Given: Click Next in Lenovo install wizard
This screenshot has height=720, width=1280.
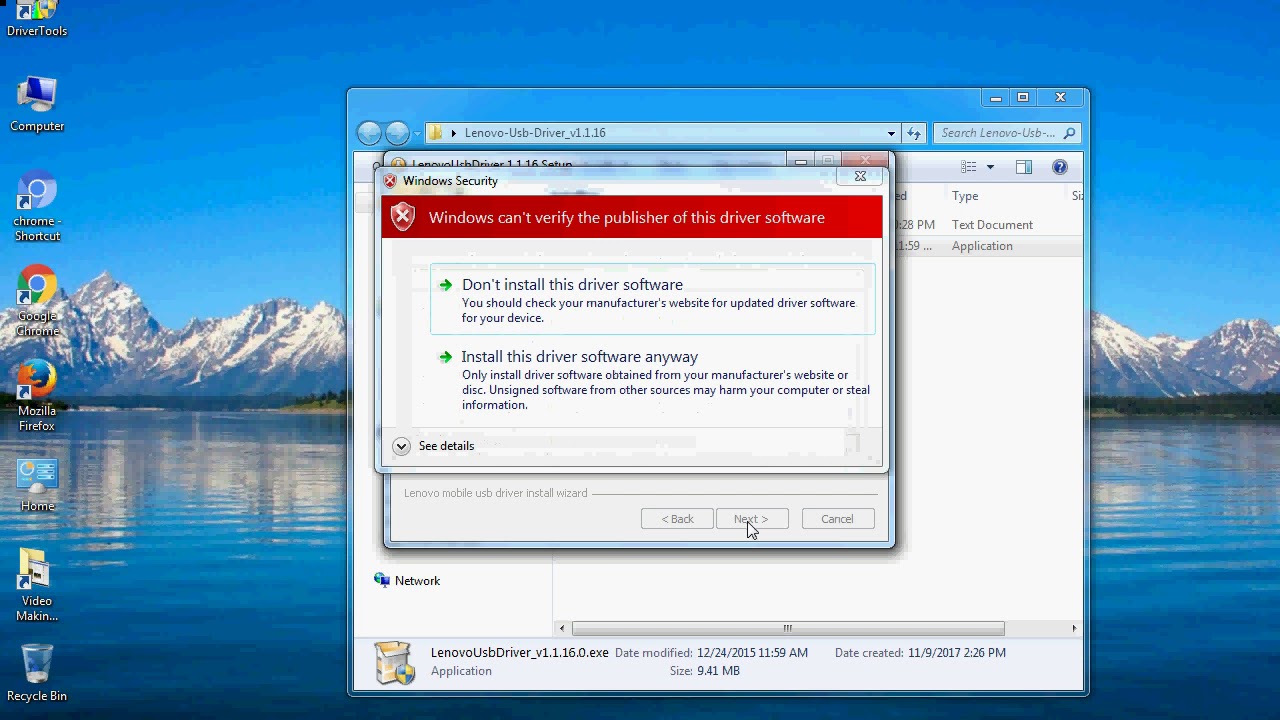Looking at the screenshot, I should click(x=752, y=519).
